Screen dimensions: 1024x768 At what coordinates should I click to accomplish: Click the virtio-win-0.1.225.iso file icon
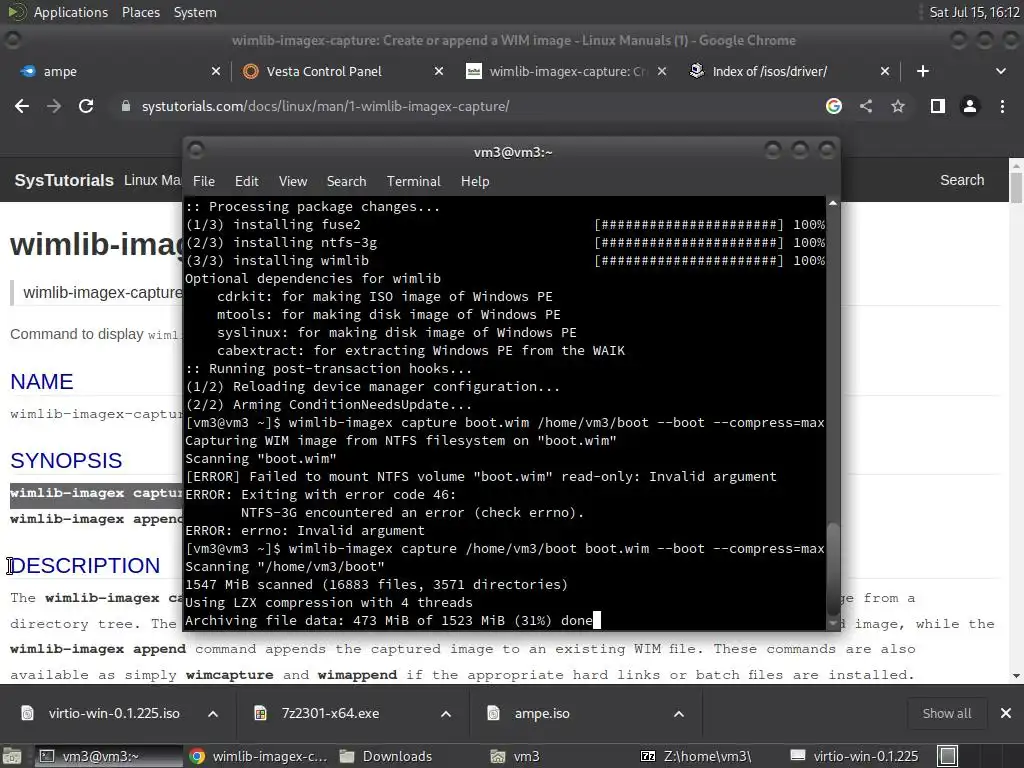click(27, 713)
